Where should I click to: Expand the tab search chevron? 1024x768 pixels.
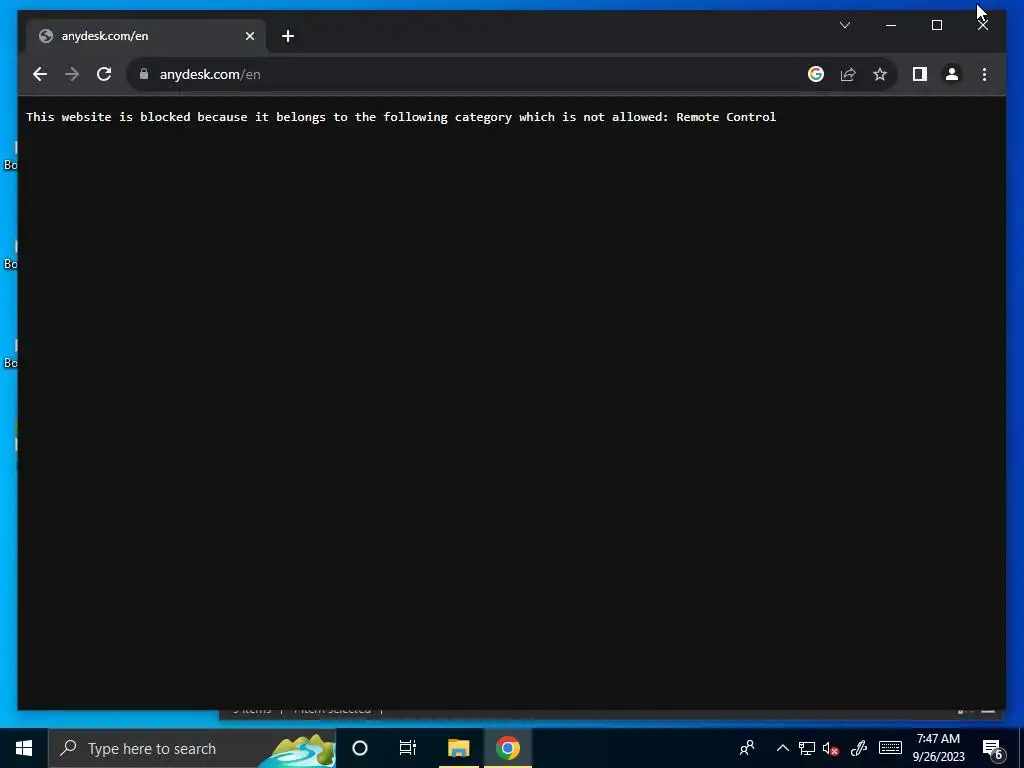pos(844,25)
